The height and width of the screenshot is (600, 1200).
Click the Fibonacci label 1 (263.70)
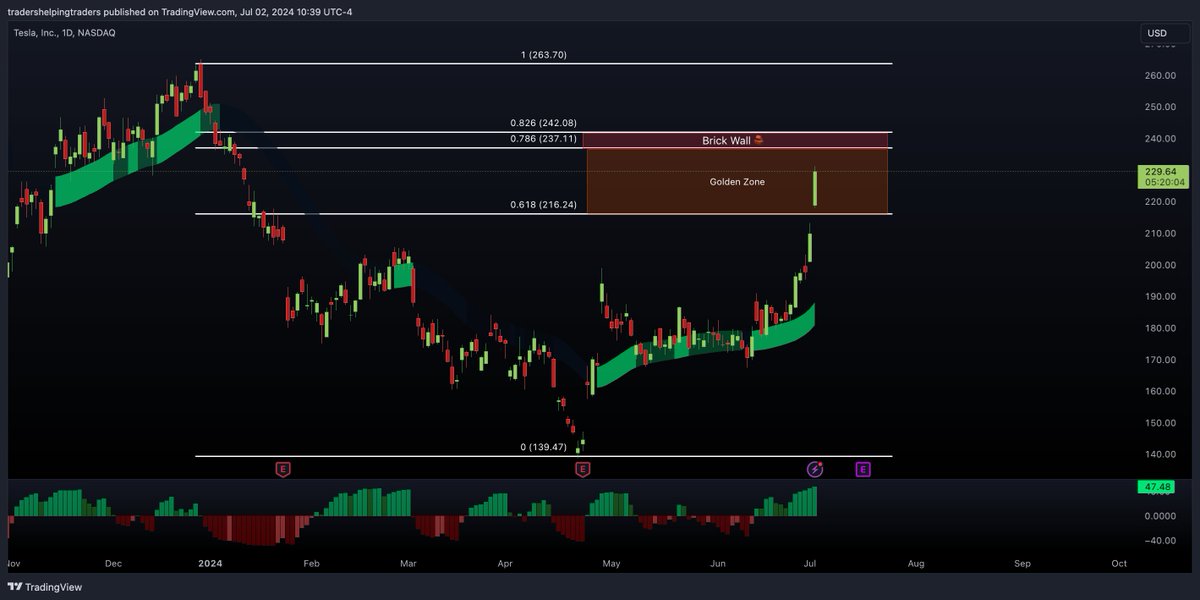tap(544, 55)
